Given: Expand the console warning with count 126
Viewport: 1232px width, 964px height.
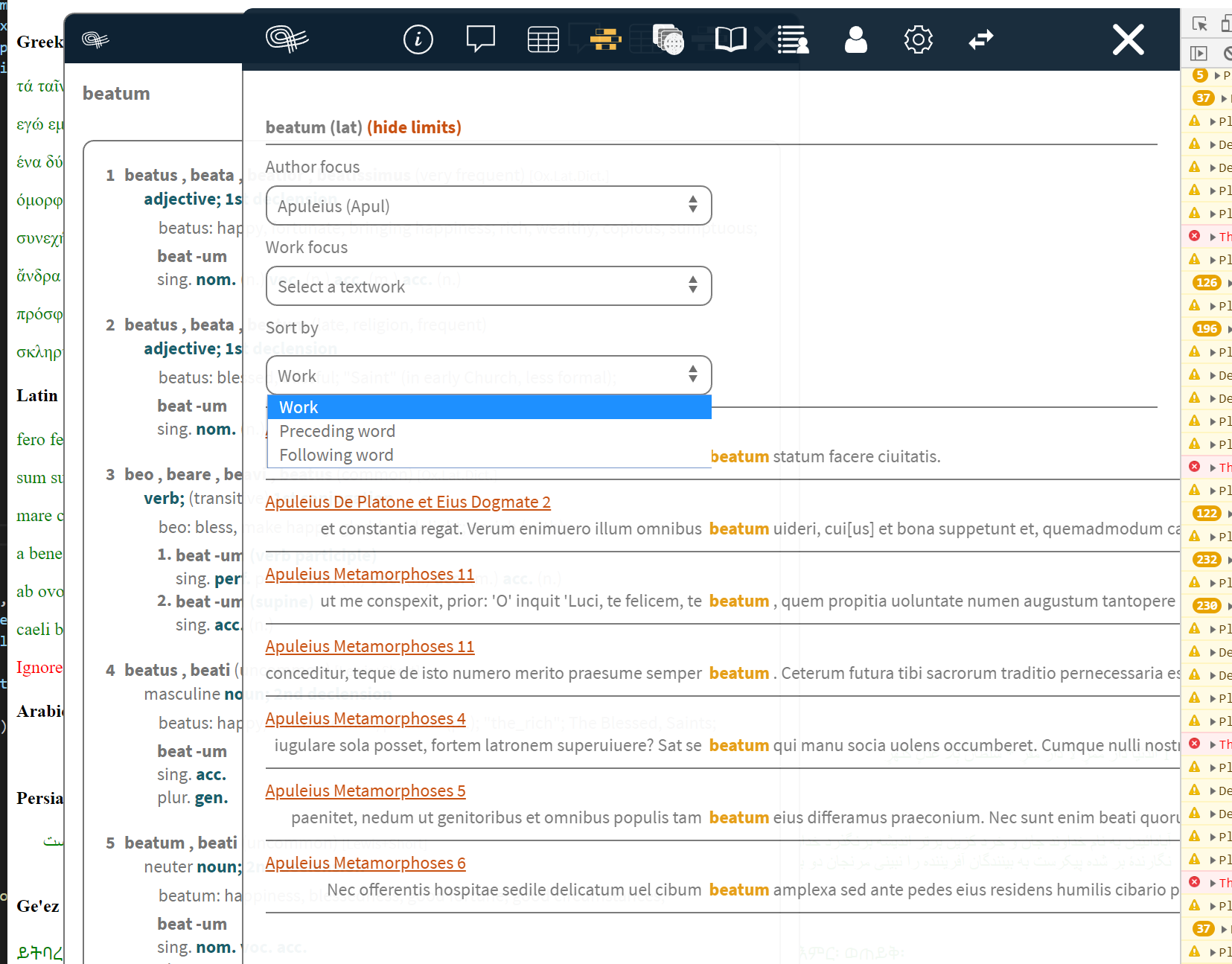Looking at the screenshot, I should tap(1207, 283).
